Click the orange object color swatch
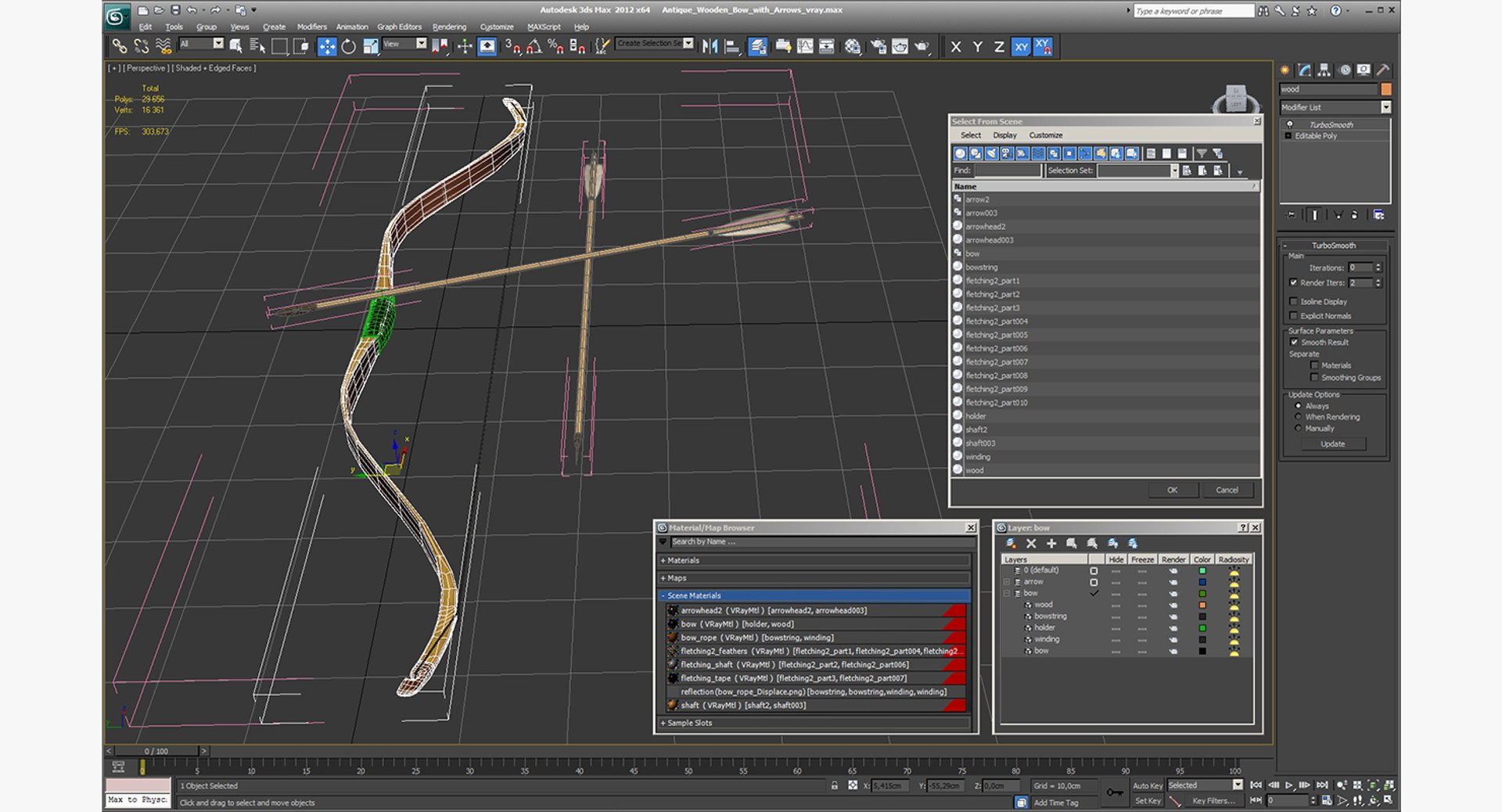The width and height of the screenshot is (1502, 812). click(1386, 89)
